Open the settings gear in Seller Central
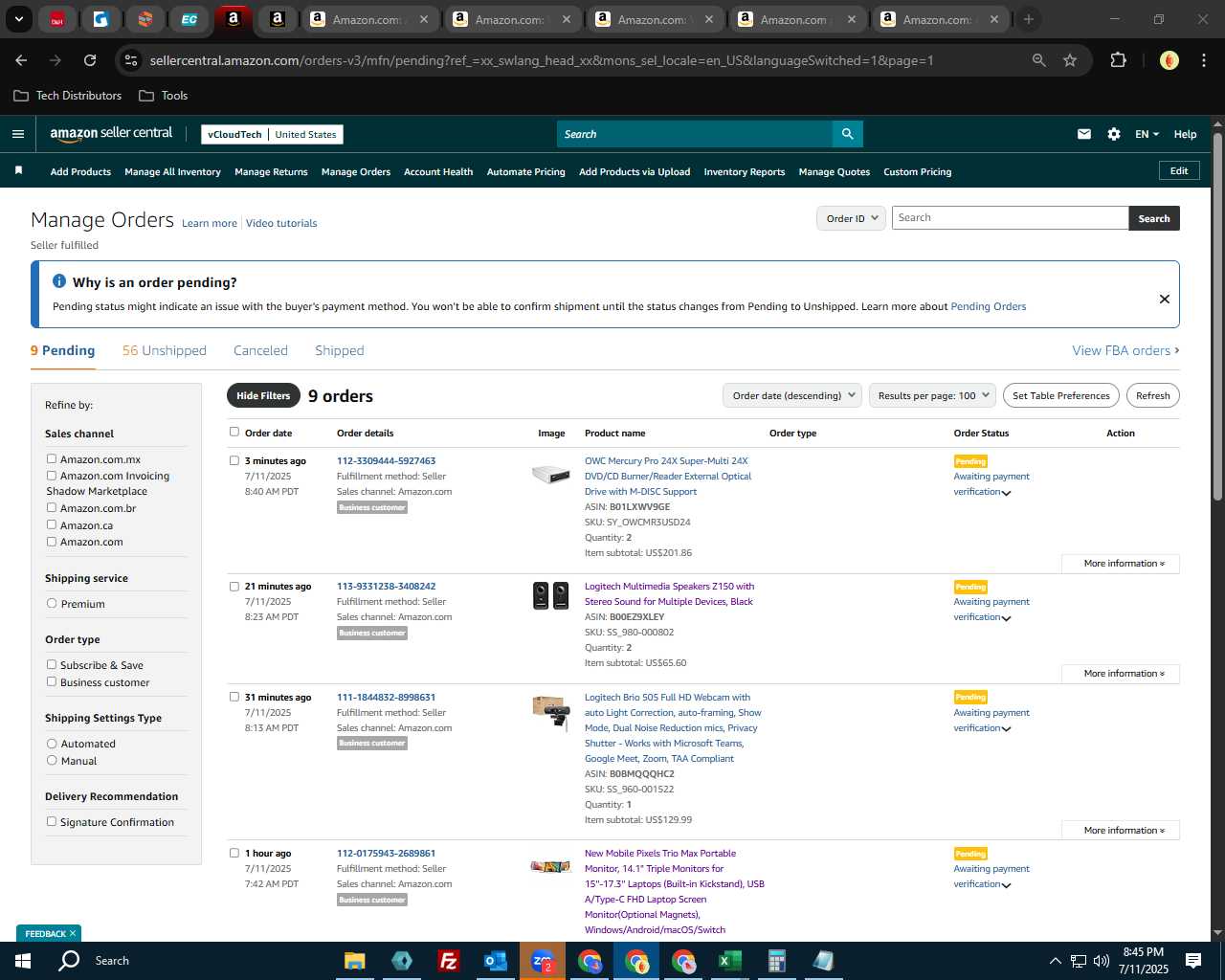The height and width of the screenshot is (980, 1225). [x=1114, y=134]
